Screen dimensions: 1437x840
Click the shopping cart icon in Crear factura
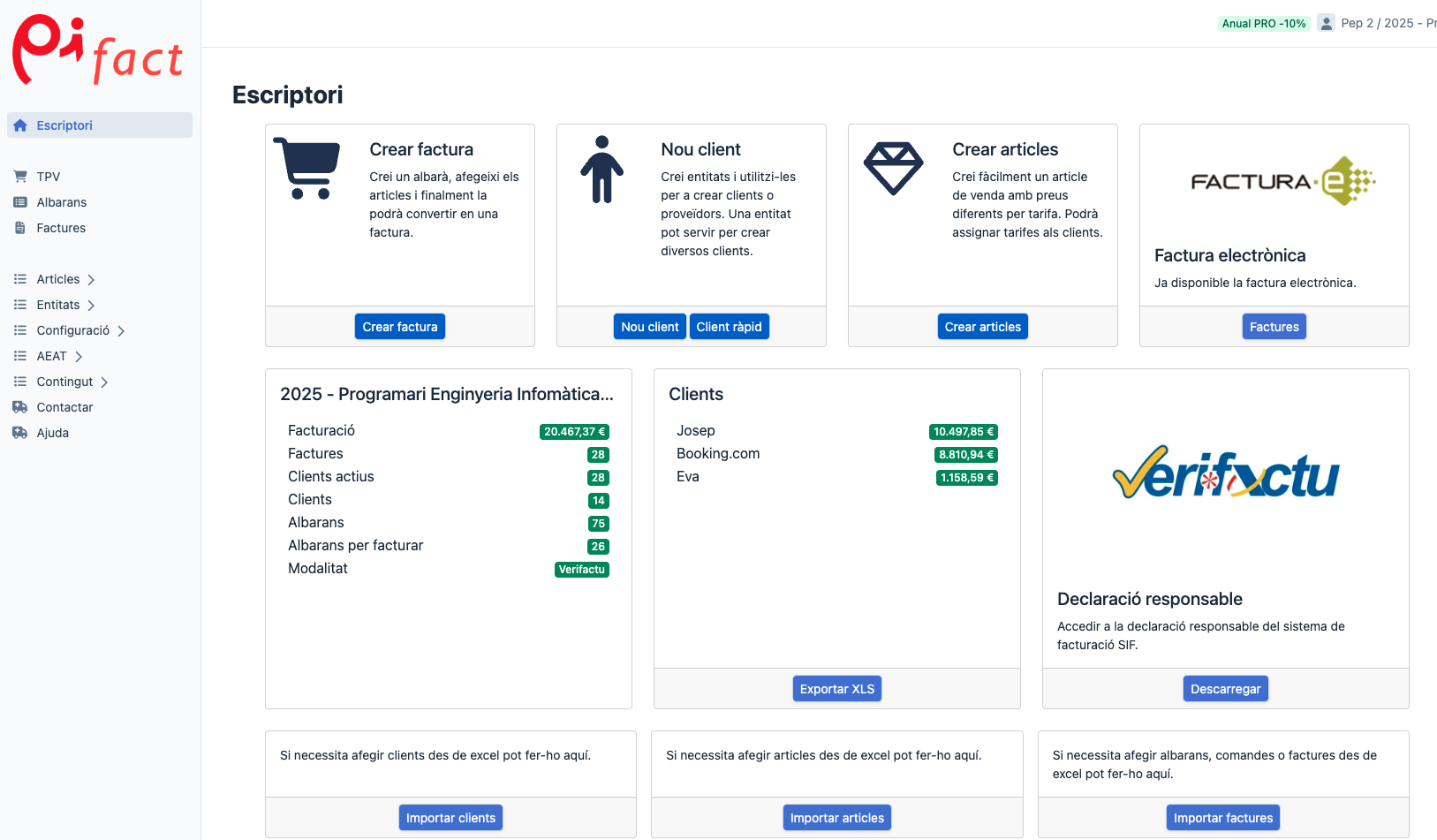coord(306,169)
